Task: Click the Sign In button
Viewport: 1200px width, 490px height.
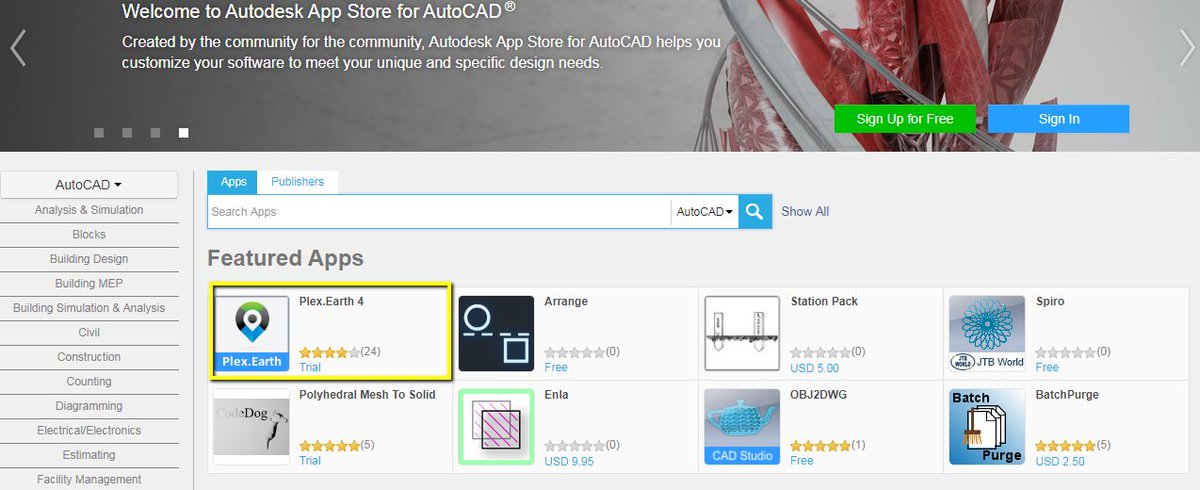Action: [1059, 119]
